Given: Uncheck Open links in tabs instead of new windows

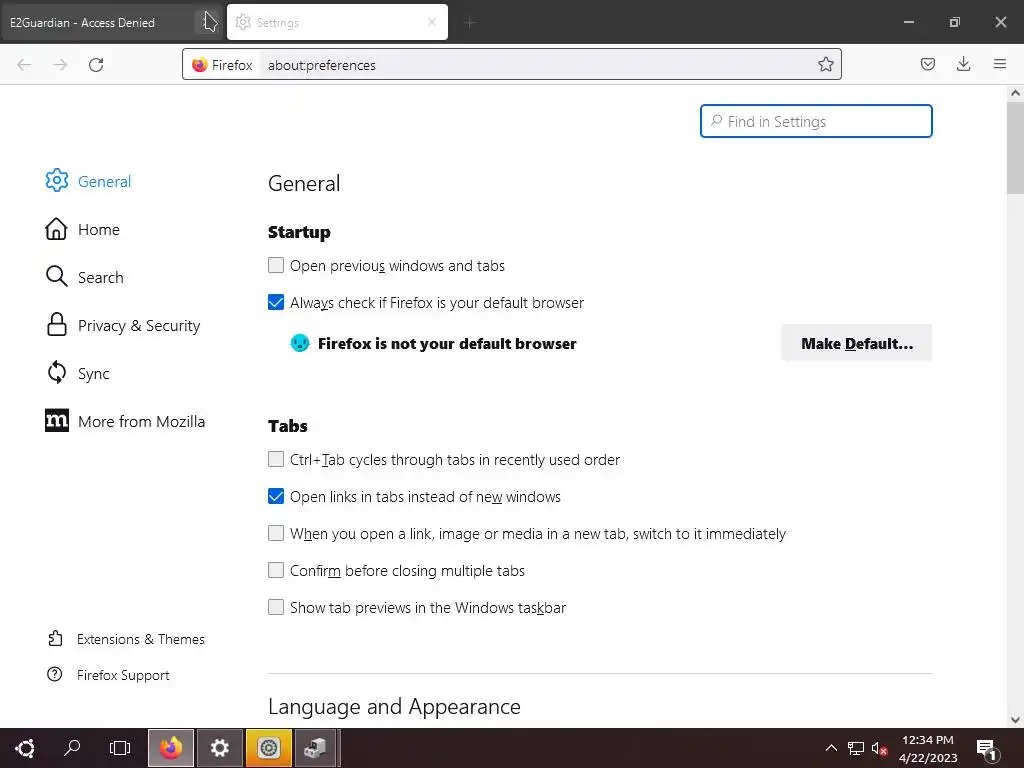Looking at the screenshot, I should tap(276, 496).
